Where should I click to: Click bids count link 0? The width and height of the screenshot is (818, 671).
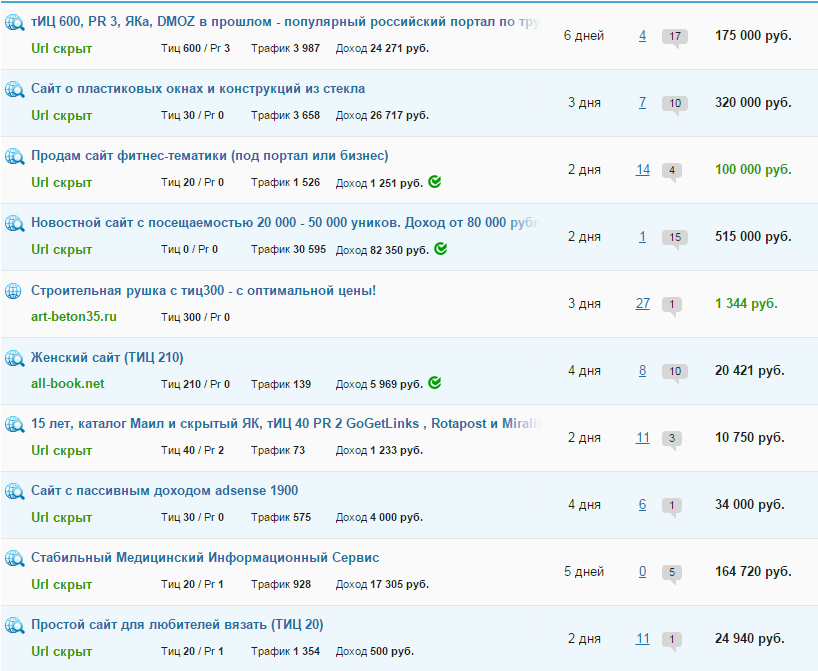click(x=642, y=572)
